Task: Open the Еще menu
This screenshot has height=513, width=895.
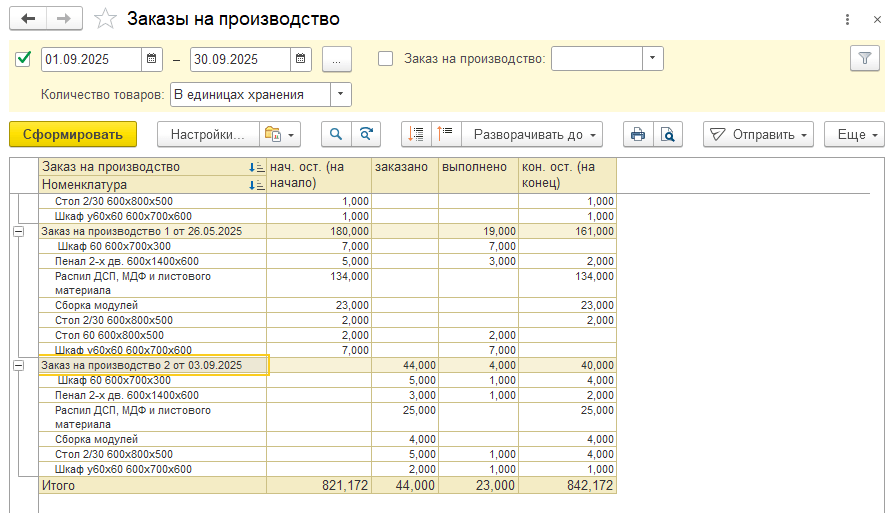Action: tap(858, 134)
